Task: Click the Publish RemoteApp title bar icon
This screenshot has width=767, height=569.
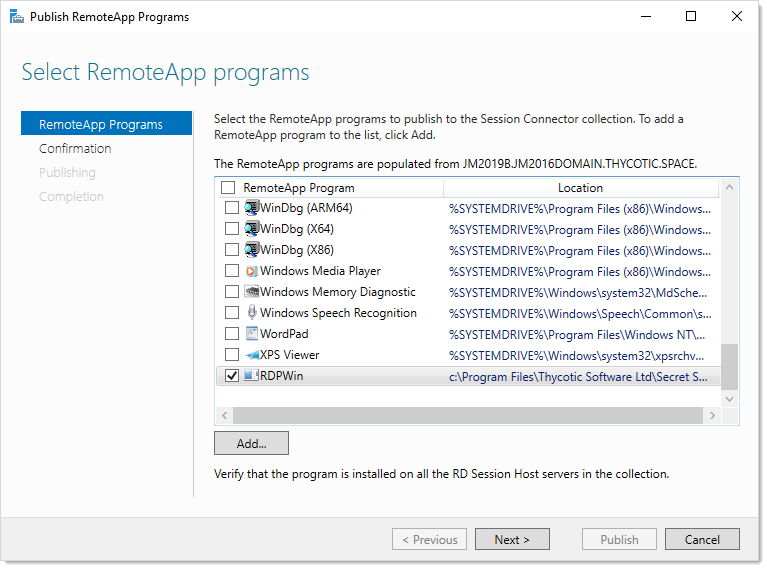Action: (17, 17)
